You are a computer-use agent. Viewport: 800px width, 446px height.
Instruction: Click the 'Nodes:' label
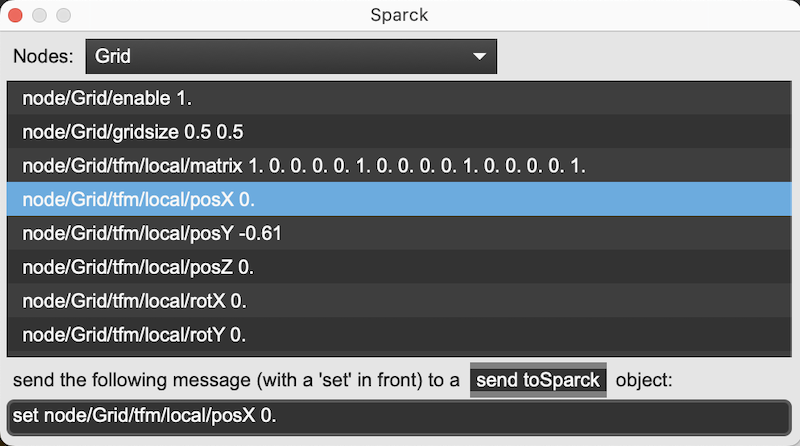[x=43, y=56]
